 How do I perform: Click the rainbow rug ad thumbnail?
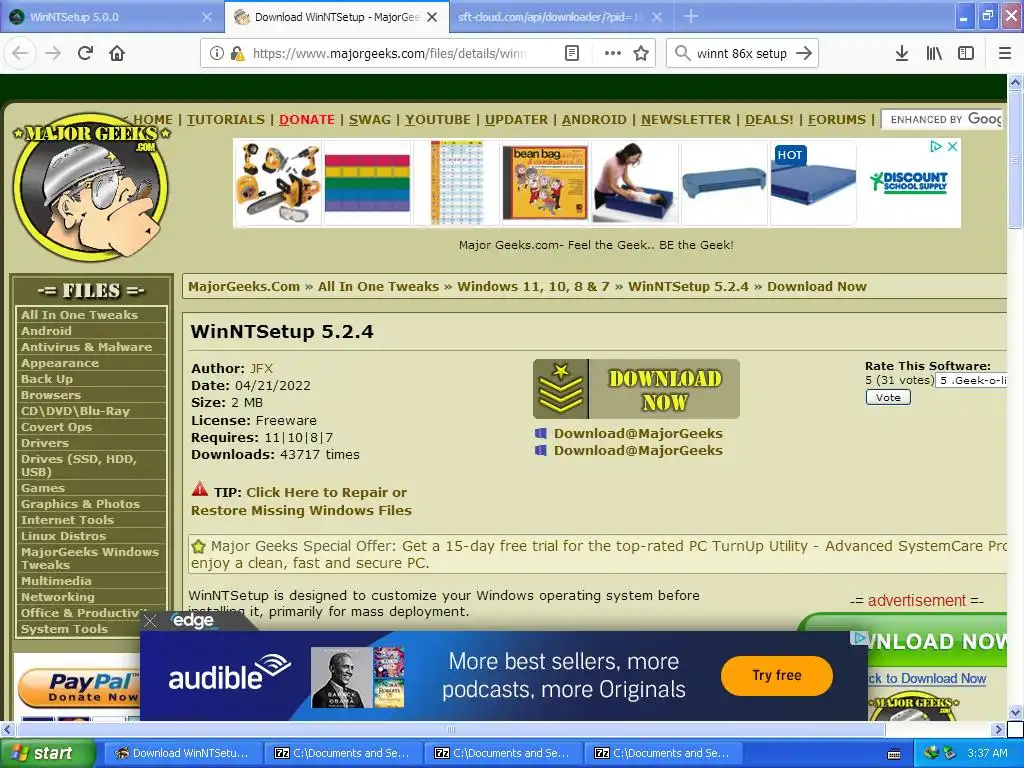pyautogui.click(x=367, y=183)
